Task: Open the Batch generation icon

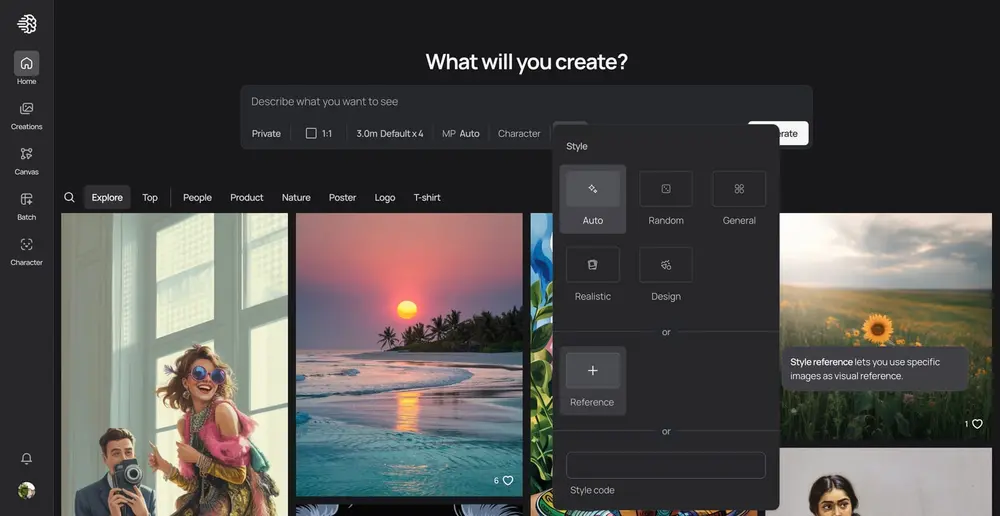Action: click(26, 205)
